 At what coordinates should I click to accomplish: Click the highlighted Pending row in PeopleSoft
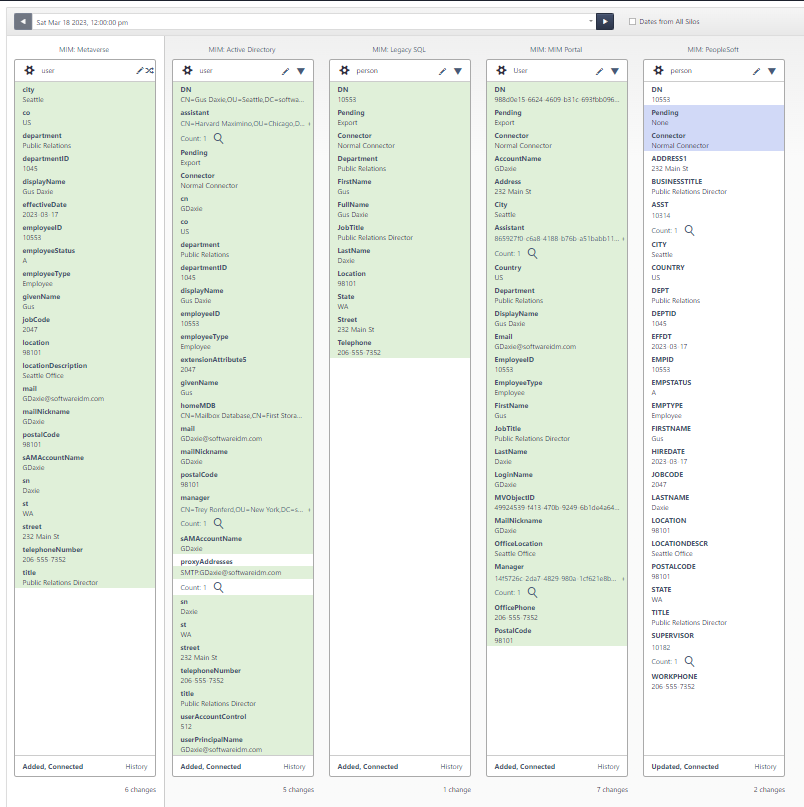(x=714, y=117)
